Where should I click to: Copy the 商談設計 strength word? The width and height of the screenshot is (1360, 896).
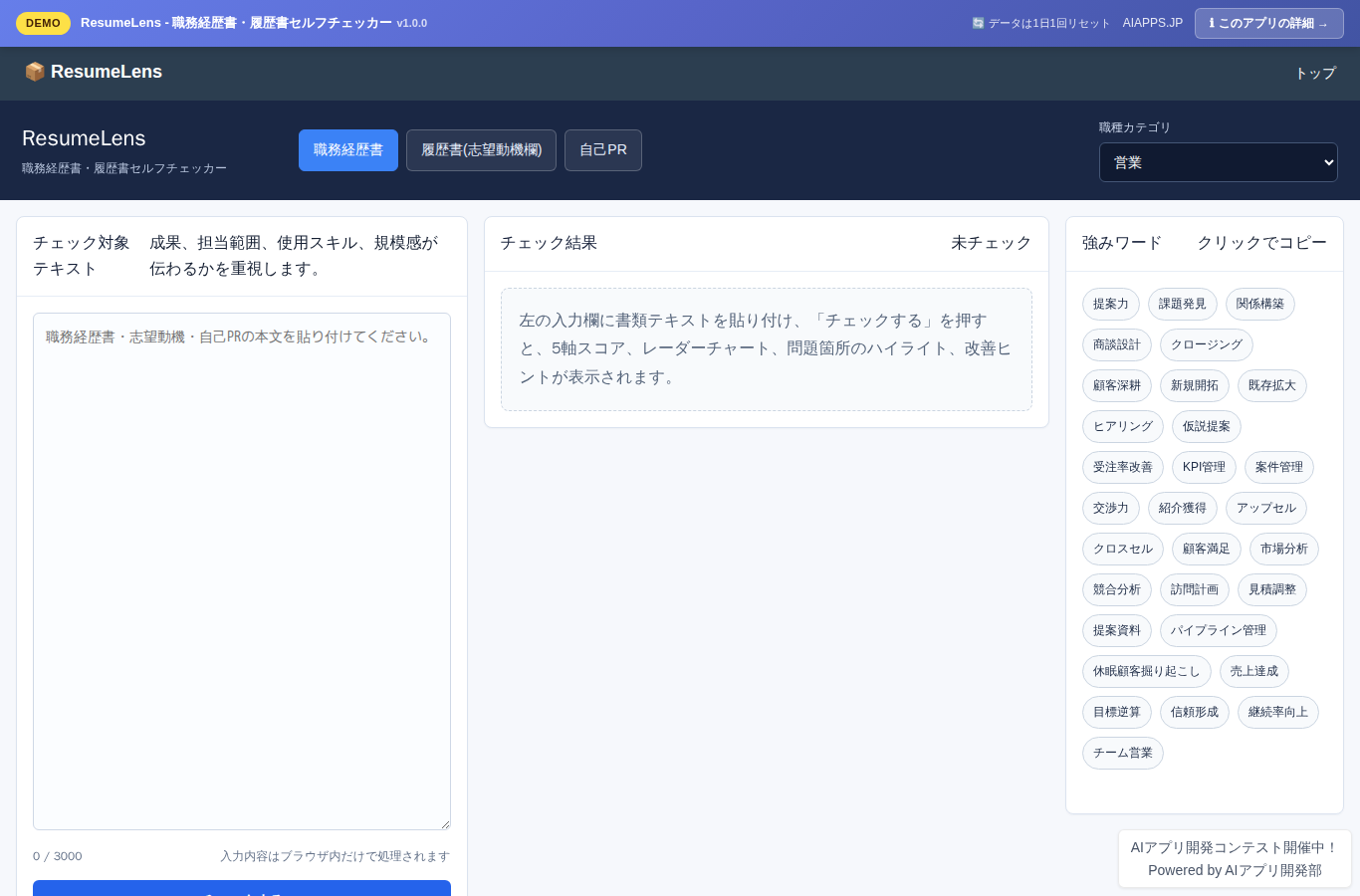(x=1117, y=345)
